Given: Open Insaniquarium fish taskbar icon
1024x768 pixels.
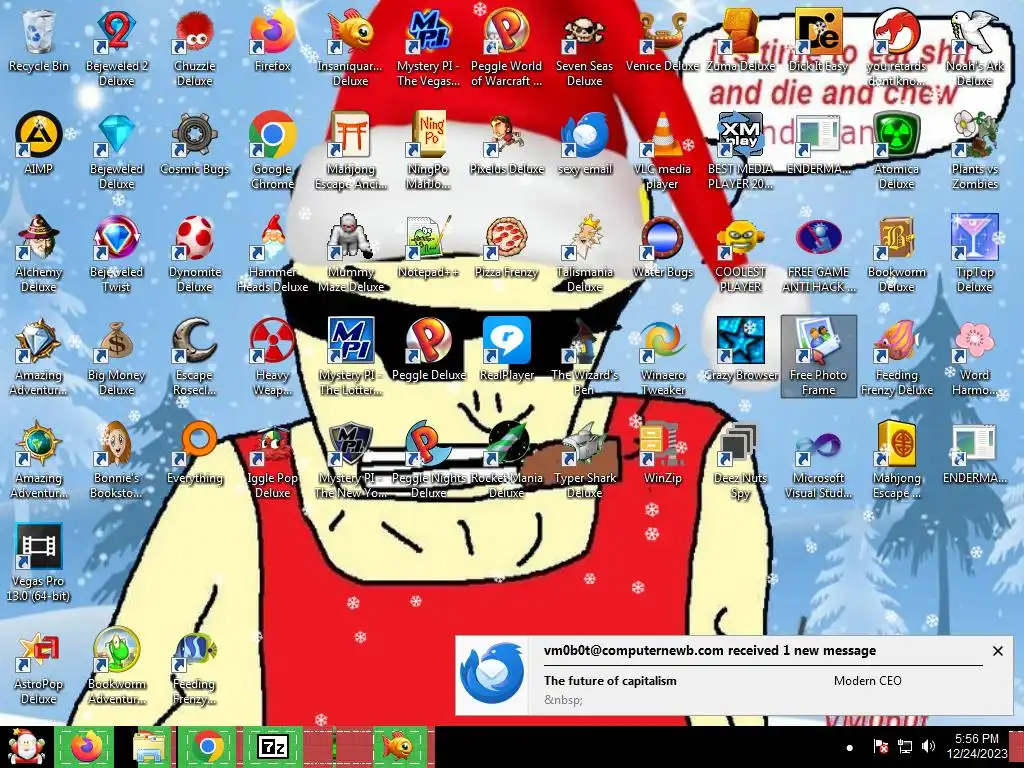Looking at the screenshot, I should (398, 747).
